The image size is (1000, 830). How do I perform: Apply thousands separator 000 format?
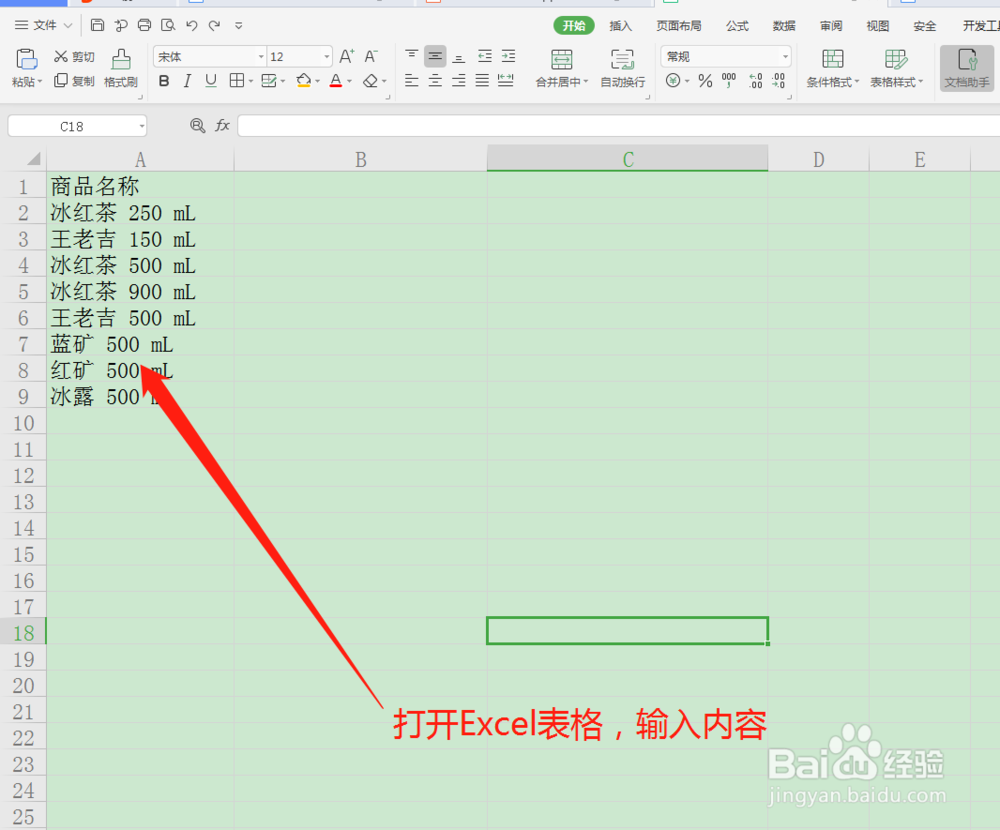728,80
